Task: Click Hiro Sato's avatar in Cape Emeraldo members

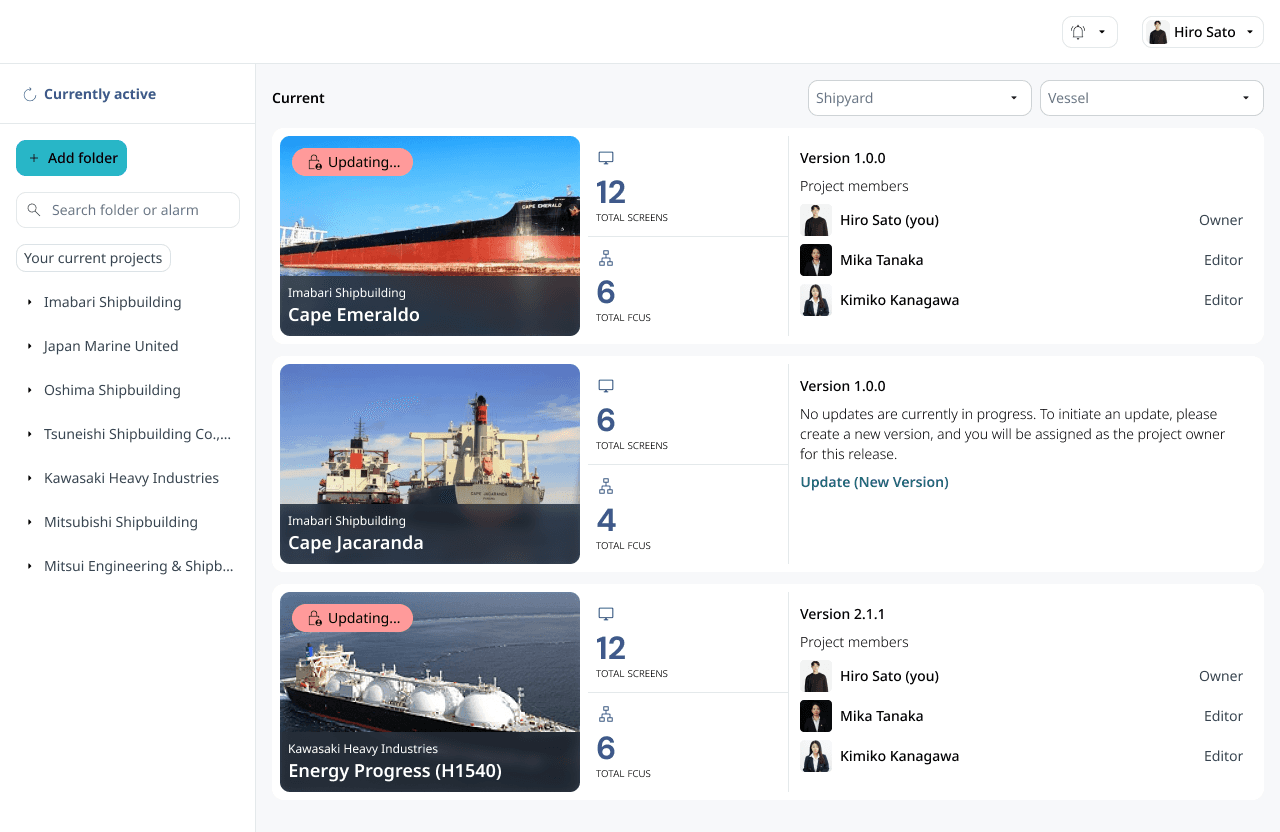Action: (x=816, y=220)
